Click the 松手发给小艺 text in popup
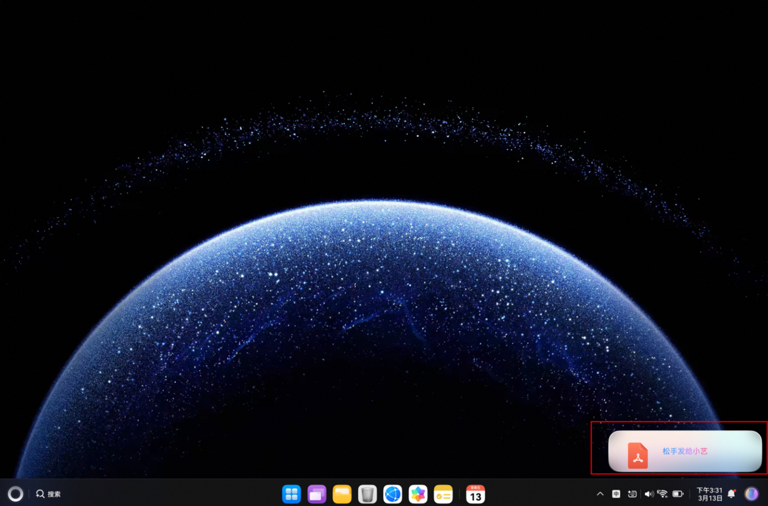This screenshot has height=506, width=768. (685, 451)
